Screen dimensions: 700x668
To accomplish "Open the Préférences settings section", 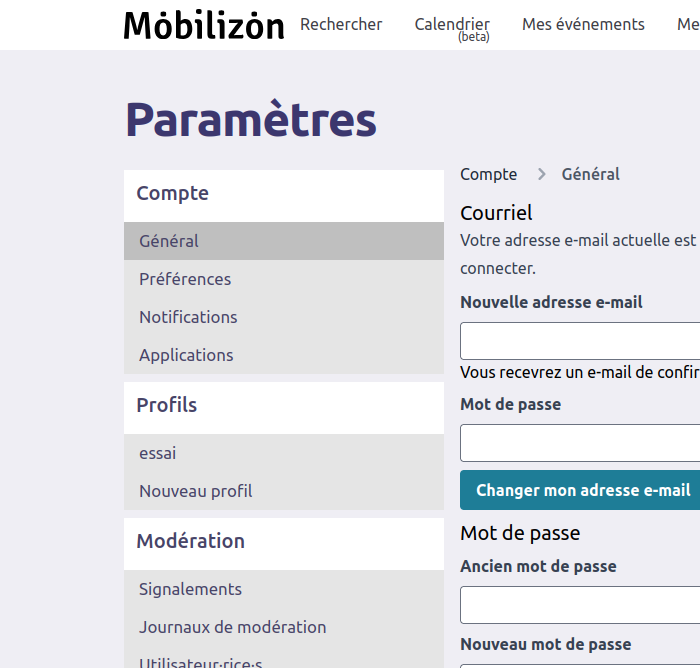I will (185, 279).
